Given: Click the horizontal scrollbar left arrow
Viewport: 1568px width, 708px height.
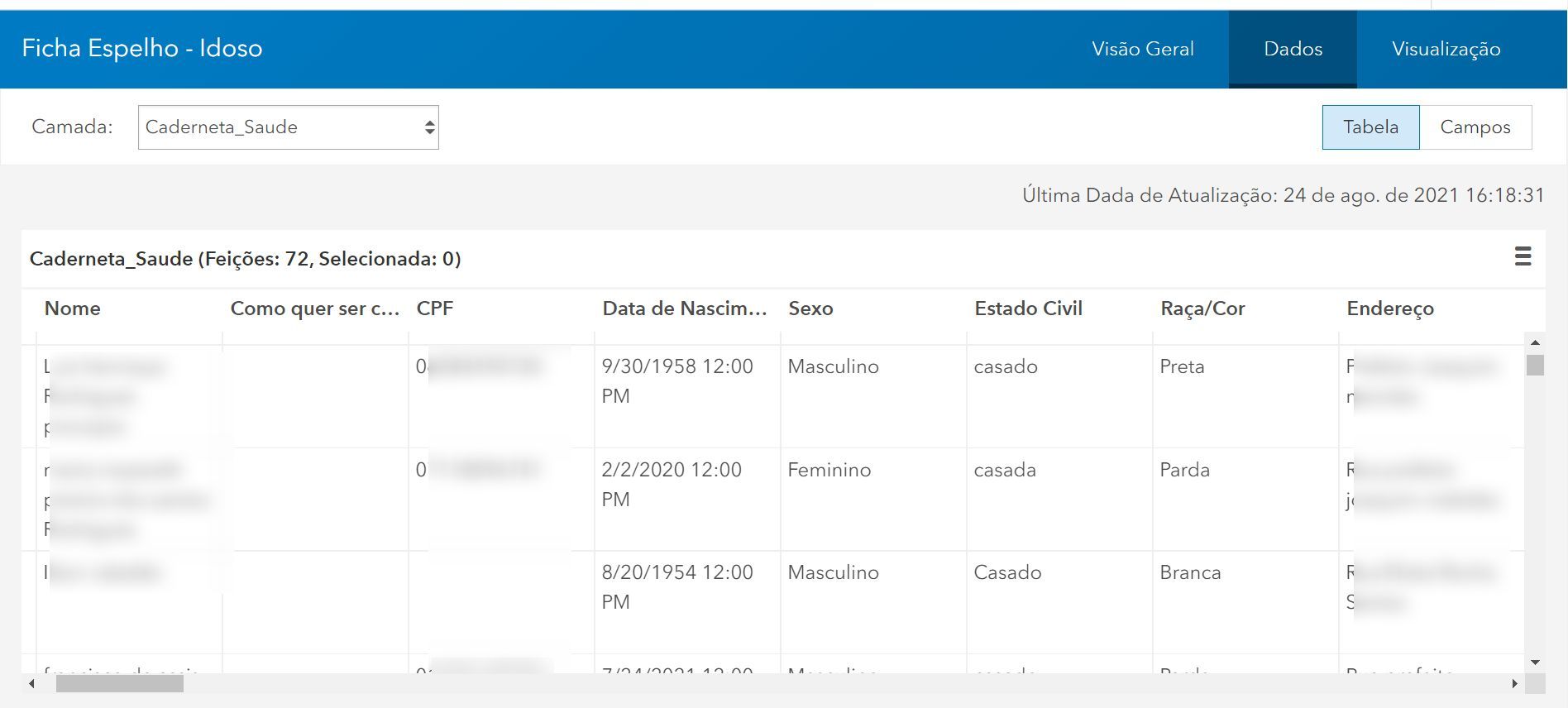Looking at the screenshot, I should click(31, 683).
